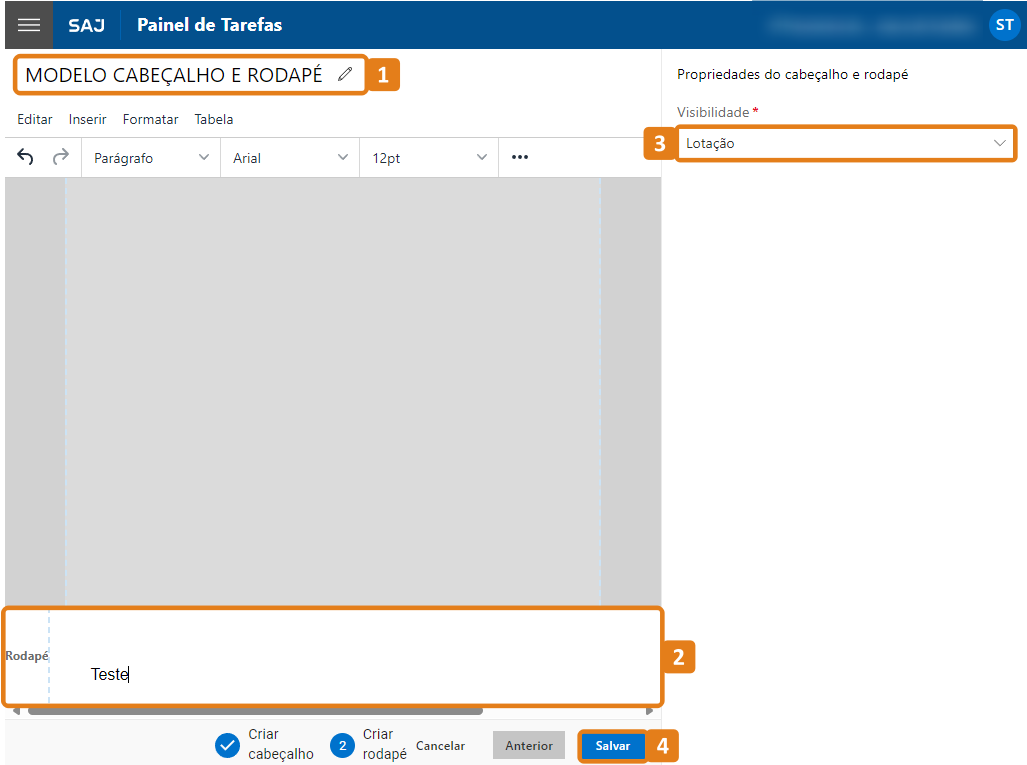
Task: Click the pencil icon to edit title
Action: tap(345, 74)
